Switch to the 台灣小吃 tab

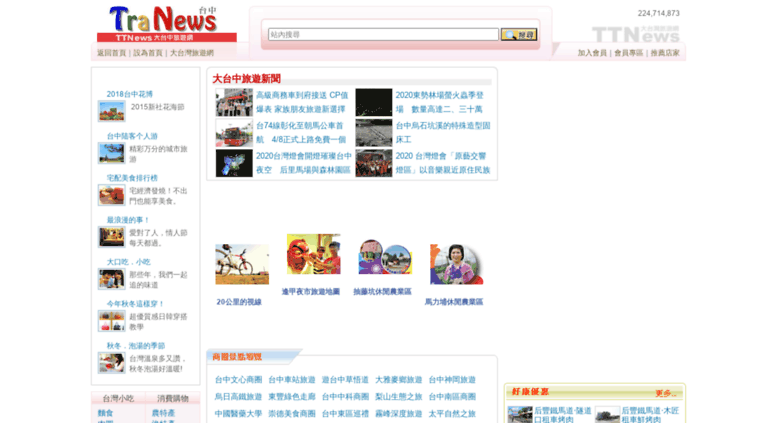pyautogui.click(x=118, y=398)
